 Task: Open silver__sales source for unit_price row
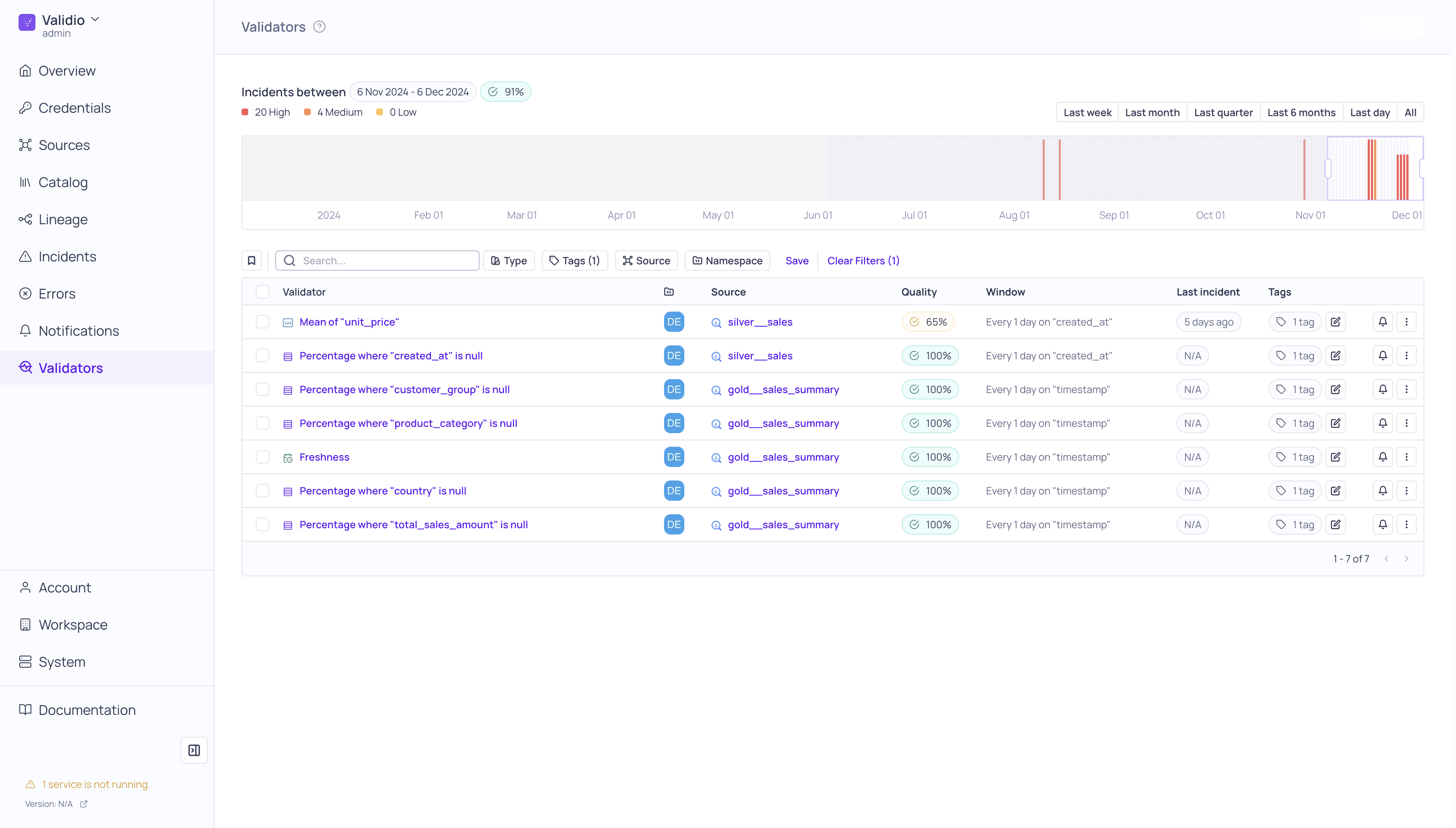click(x=760, y=322)
